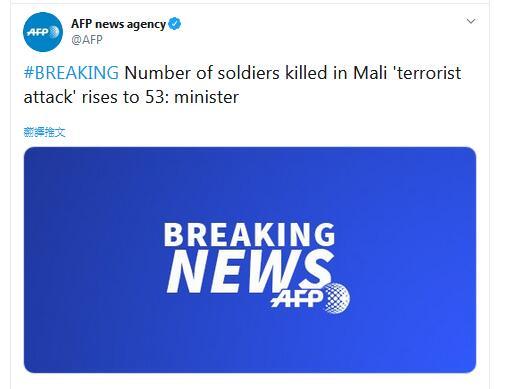Click the Chinese translate tweet link
The height and width of the screenshot is (389, 511).
[x=44, y=132]
